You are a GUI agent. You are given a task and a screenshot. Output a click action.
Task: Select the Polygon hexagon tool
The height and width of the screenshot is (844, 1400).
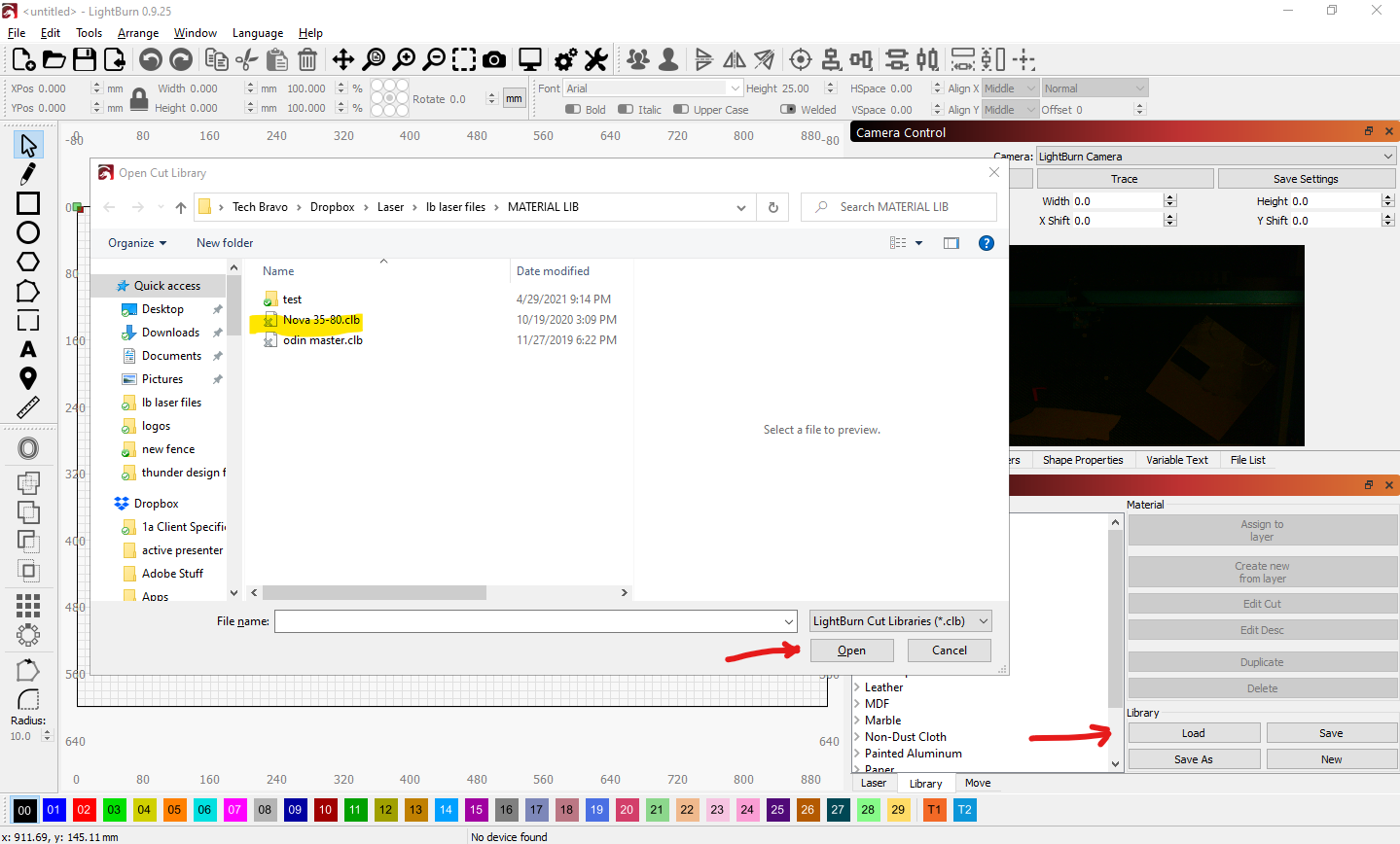coord(28,262)
